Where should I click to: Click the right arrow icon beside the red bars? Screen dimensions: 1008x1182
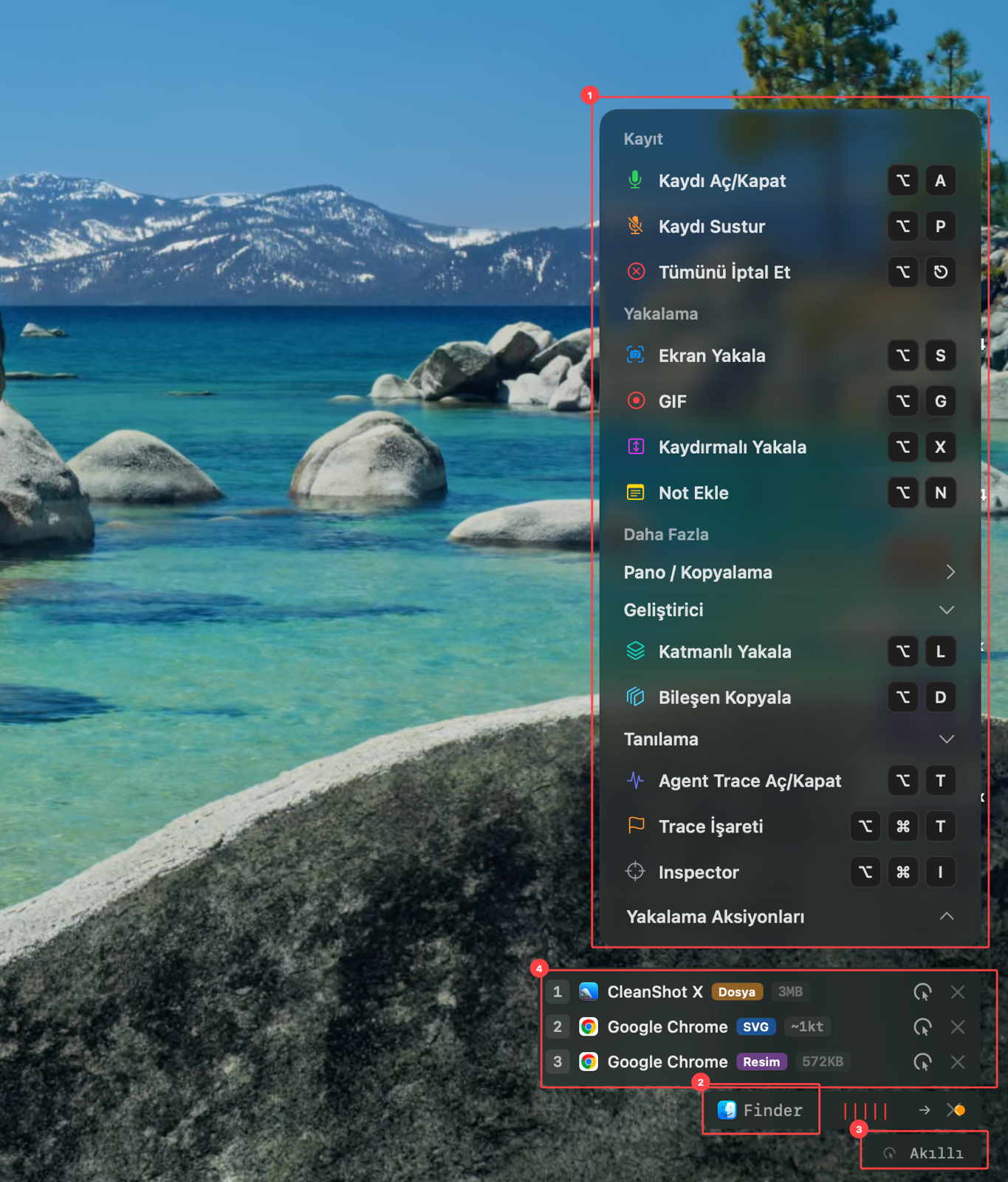coord(925,1110)
